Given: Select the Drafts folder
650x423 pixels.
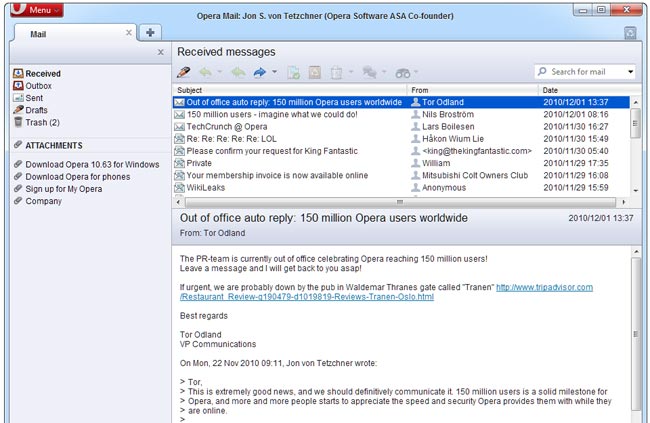Looking at the screenshot, I should (37, 111).
